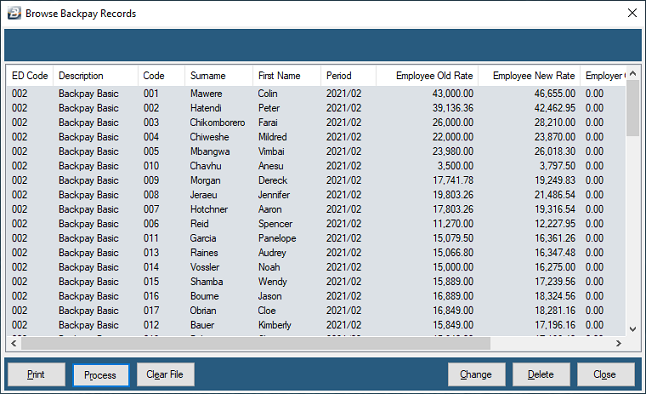Select the Shamba surname cell
Viewport: 646px width, 394px height.
point(206,281)
